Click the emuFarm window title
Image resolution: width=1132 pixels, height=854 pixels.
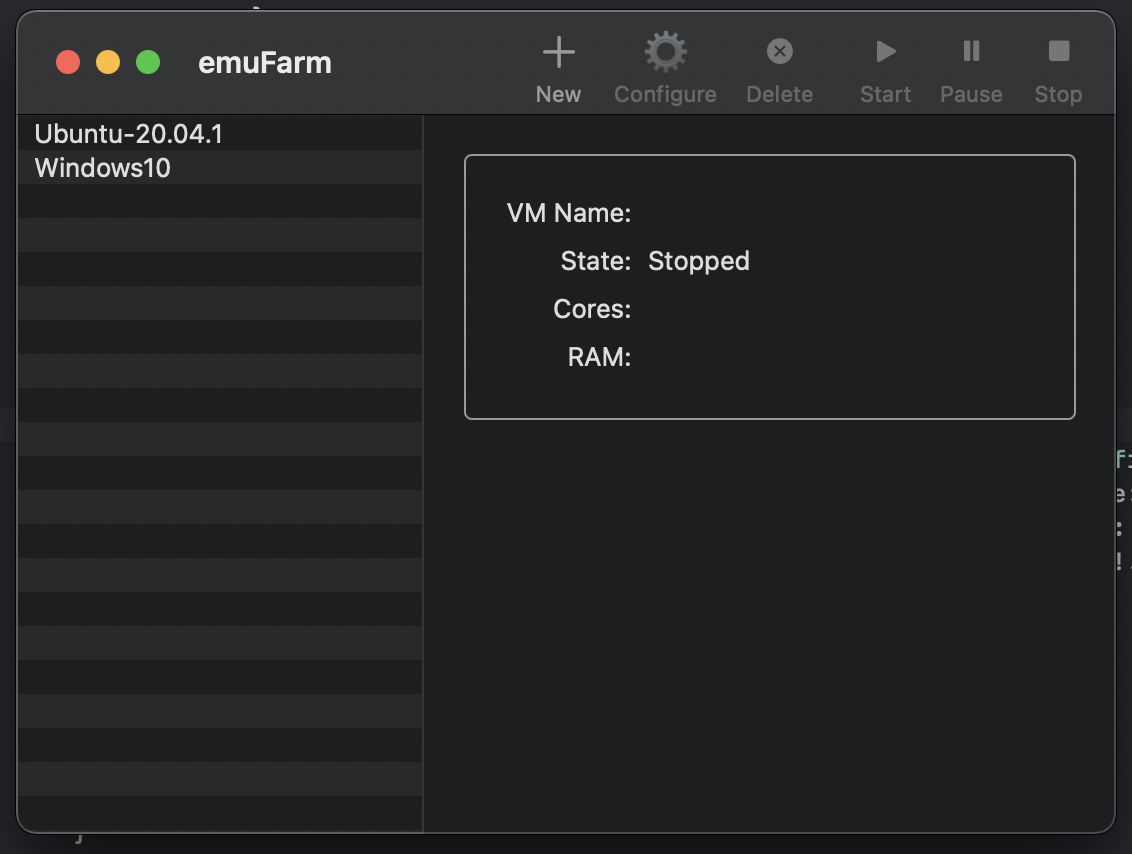point(265,63)
